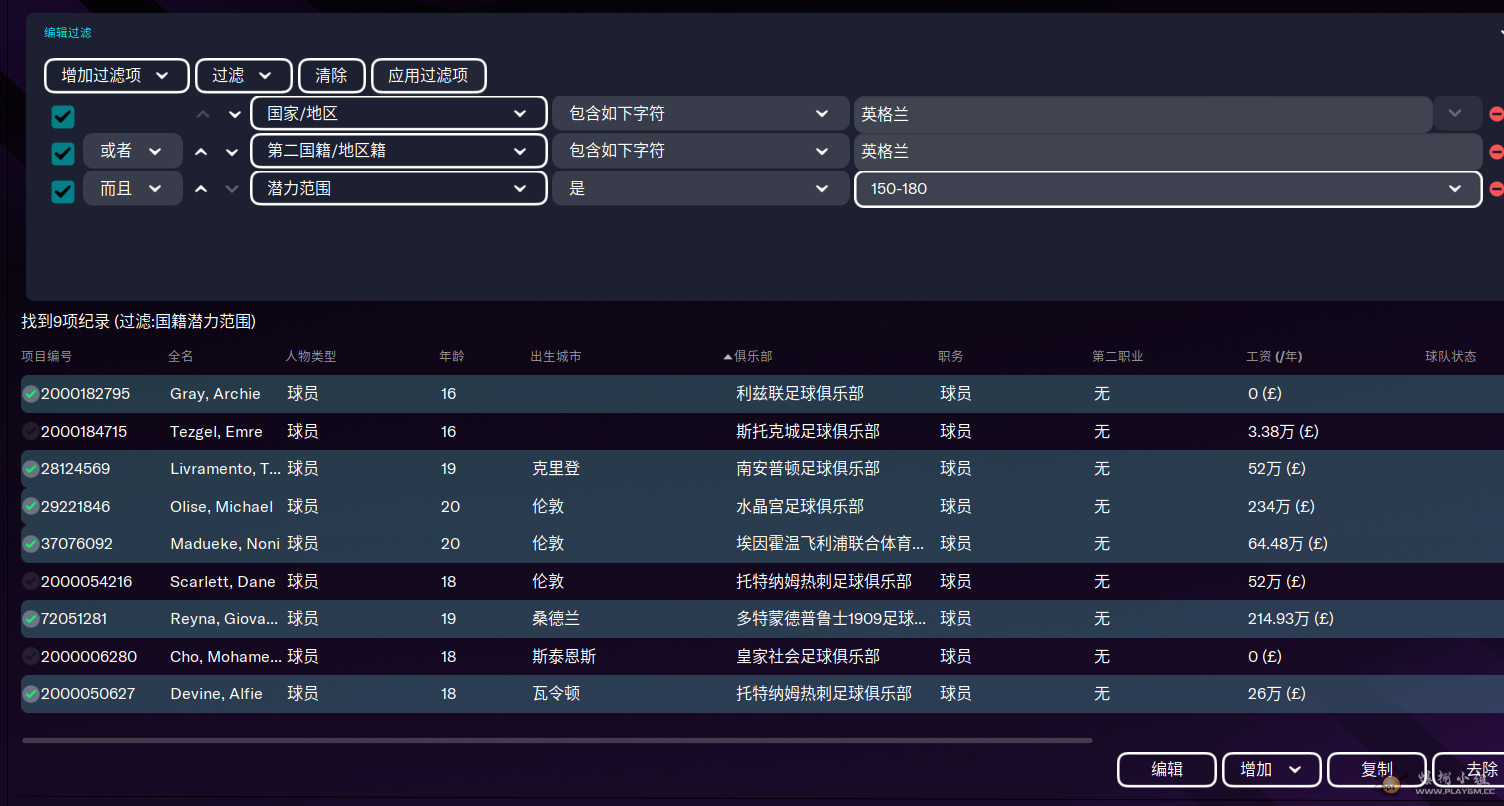Move the 潜力范围 filter row up
Image resolution: width=1504 pixels, height=806 pixels.
201,189
